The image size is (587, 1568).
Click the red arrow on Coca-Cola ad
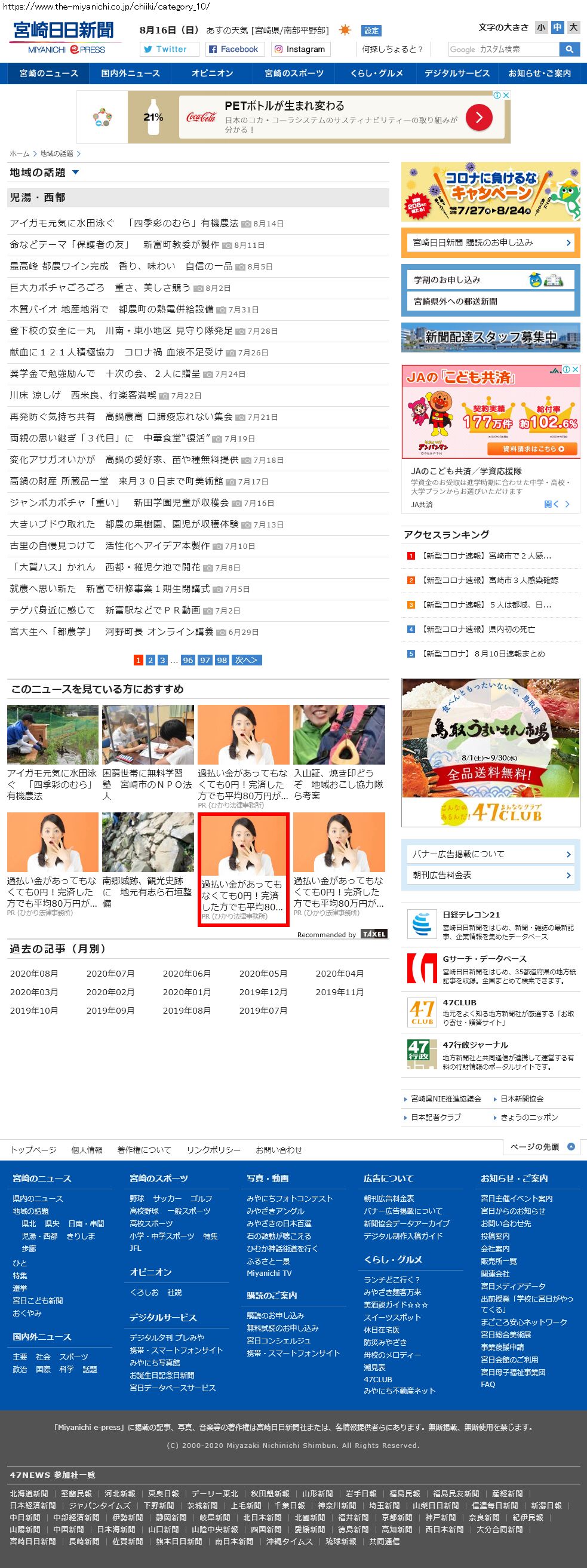[x=479, y=117]
